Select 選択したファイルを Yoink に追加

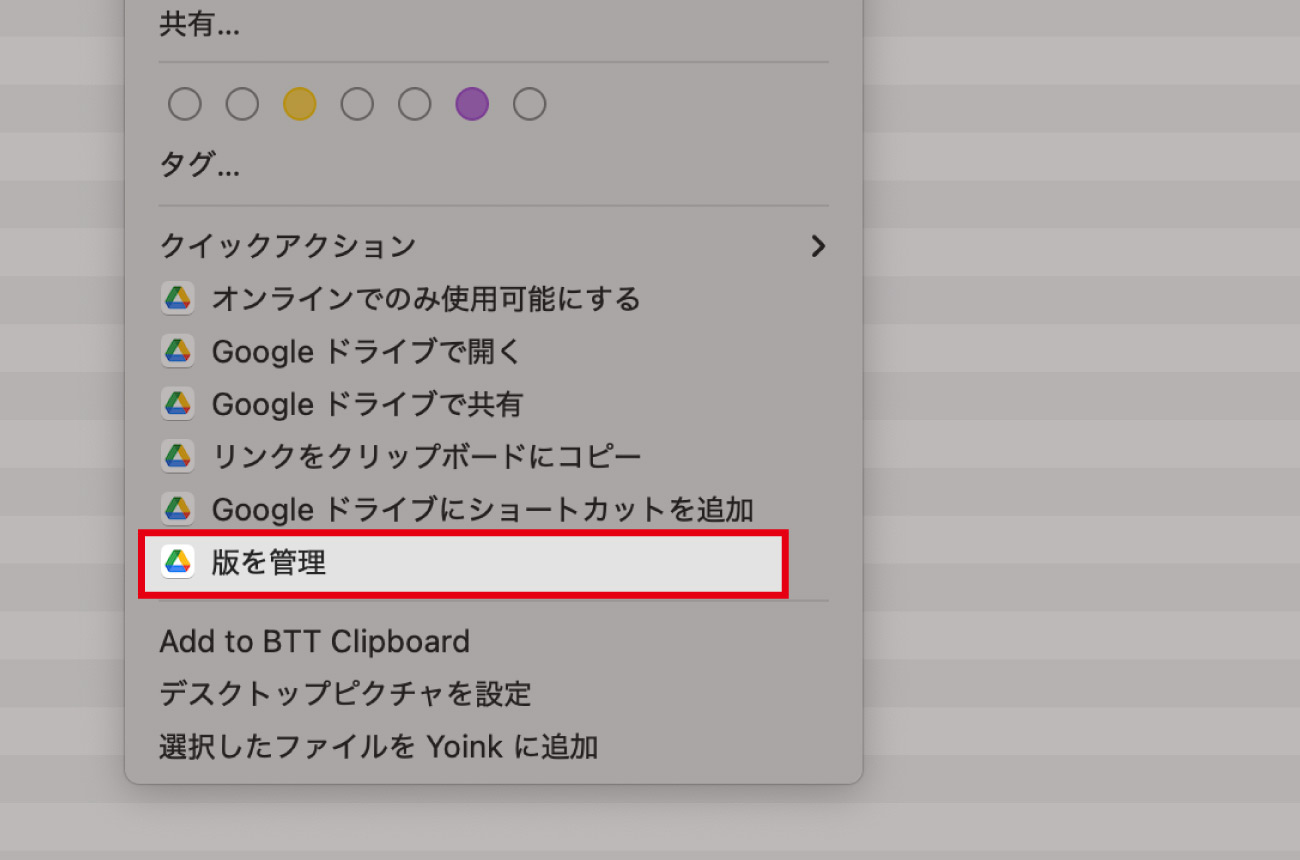(x=378, y=746)
